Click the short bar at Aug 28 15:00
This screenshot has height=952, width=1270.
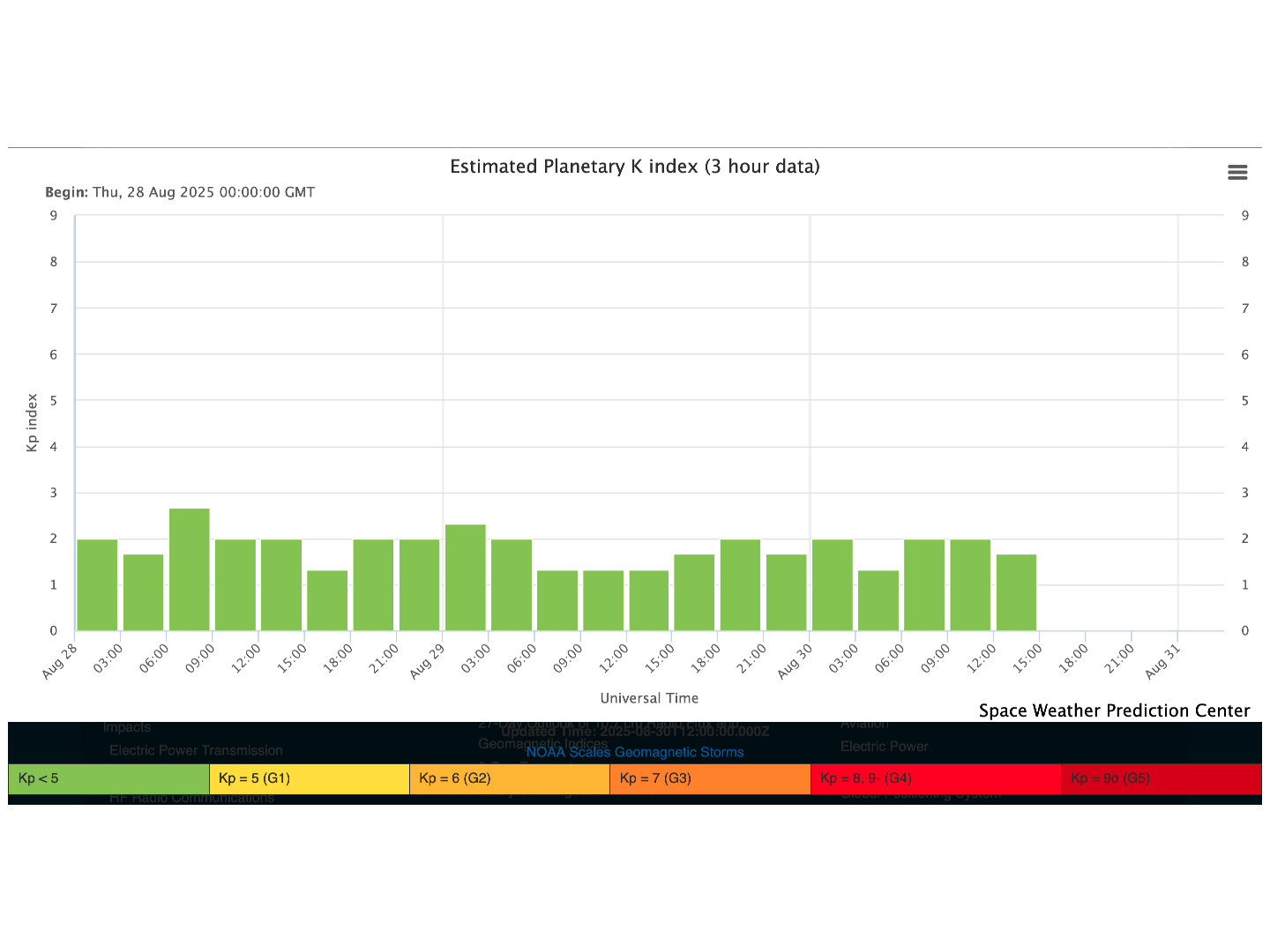click(327, 600)
